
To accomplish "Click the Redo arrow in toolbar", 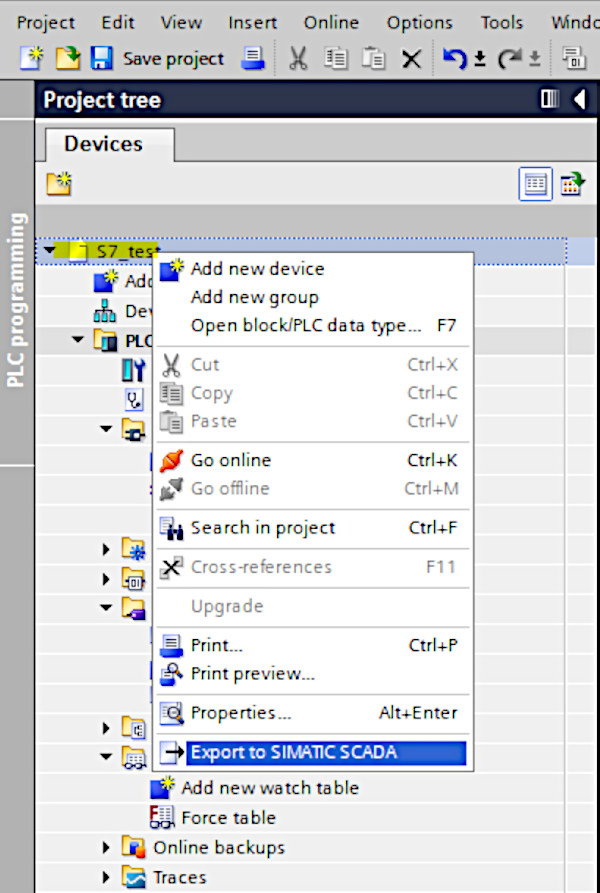I will click(509, 58).
